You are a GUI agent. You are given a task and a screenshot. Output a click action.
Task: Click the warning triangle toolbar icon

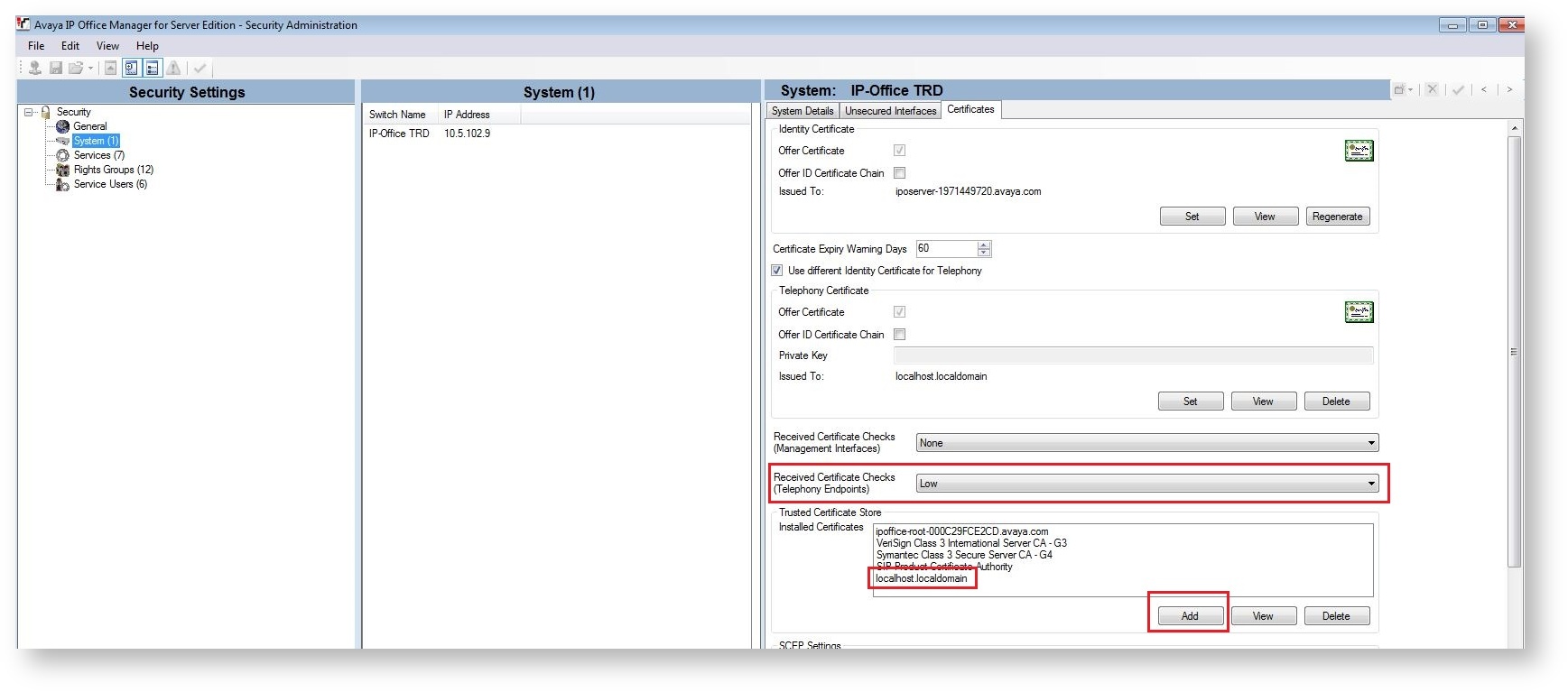click(174, 68)
